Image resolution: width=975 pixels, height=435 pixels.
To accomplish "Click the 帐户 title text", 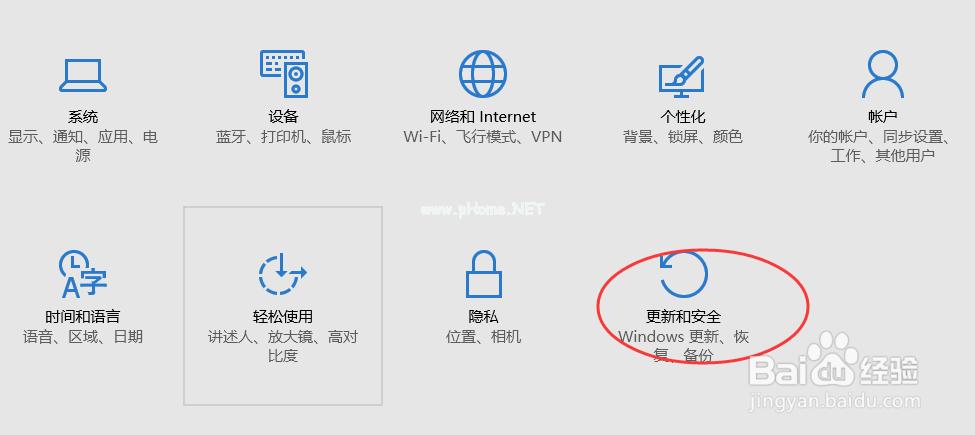I will click(882, 117).
